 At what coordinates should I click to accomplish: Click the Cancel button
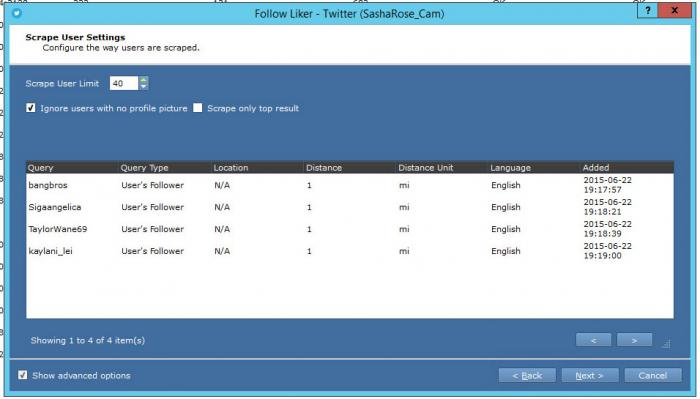coord(653,375)
